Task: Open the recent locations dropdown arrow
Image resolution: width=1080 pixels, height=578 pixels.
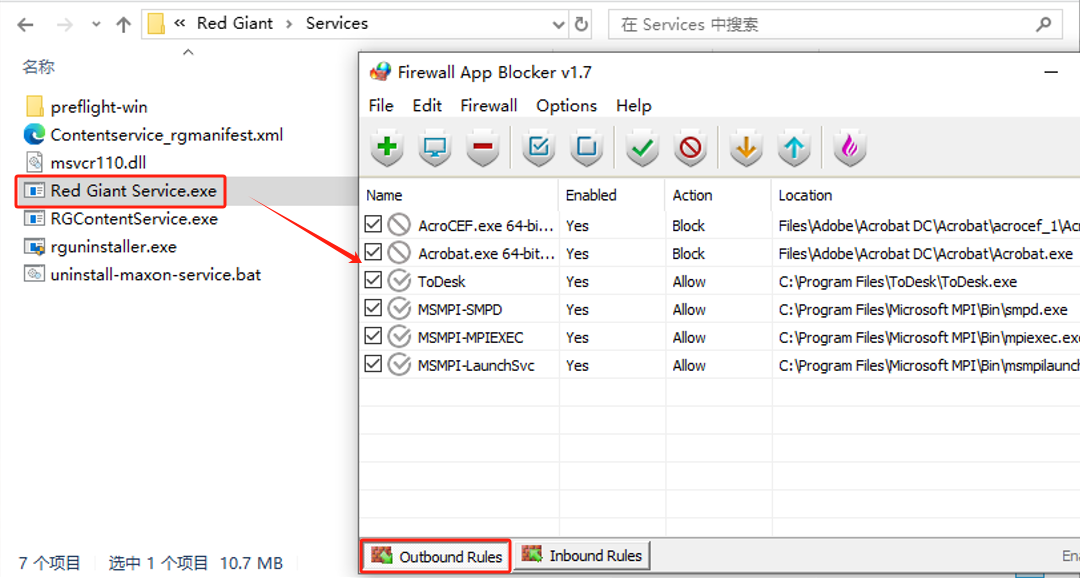Action: pyautogui.click(x=96, y=25)
